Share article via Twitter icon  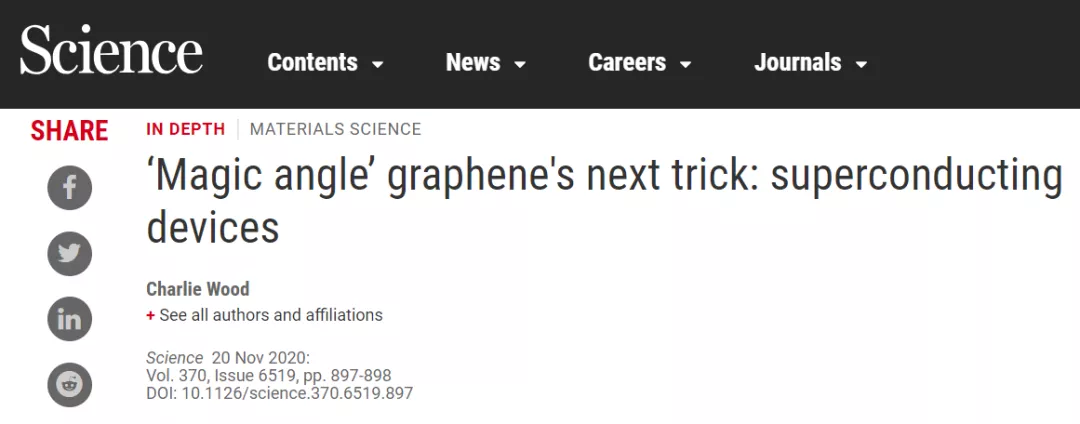[x=70, y=253]
